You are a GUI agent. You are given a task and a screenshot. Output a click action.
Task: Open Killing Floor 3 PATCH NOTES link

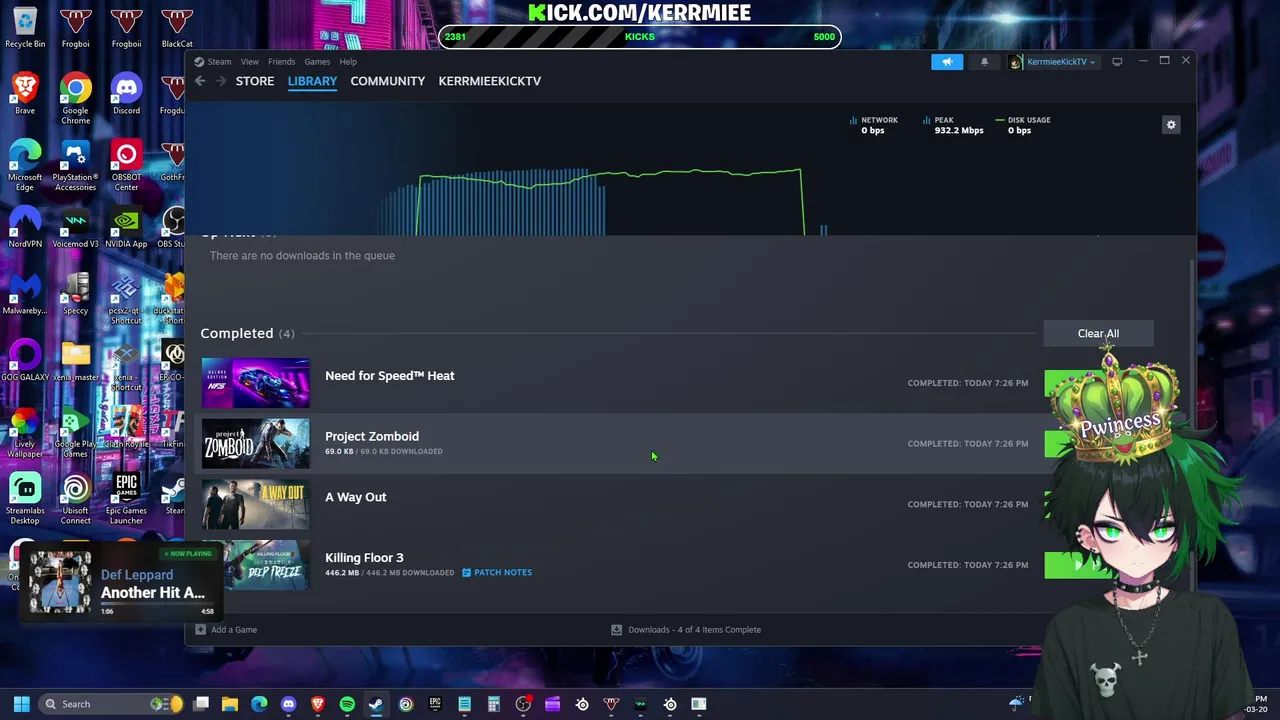tap(497, 573)
